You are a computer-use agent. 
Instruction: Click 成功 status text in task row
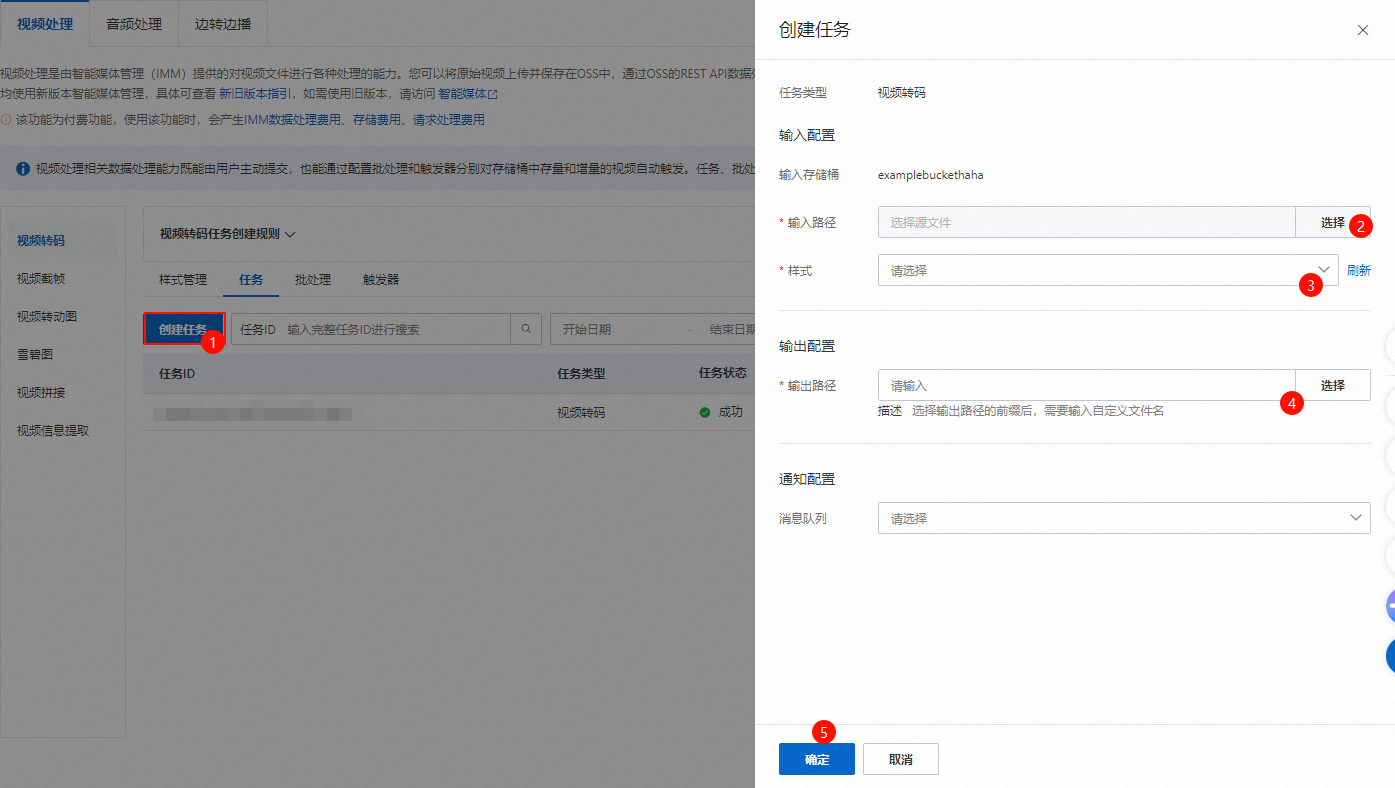[731, 412]
